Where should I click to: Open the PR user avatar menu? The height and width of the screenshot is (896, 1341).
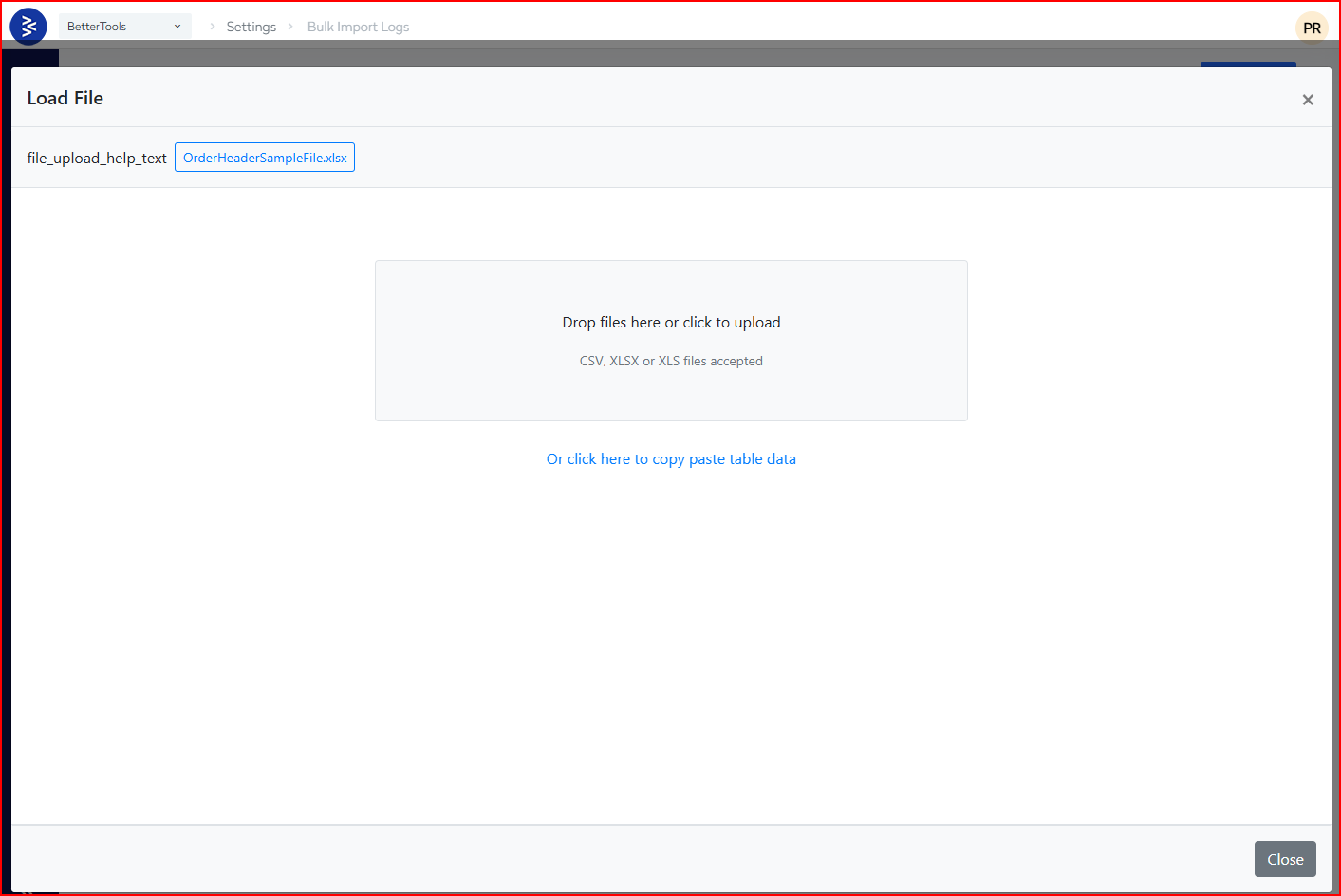click(1312, 28)
